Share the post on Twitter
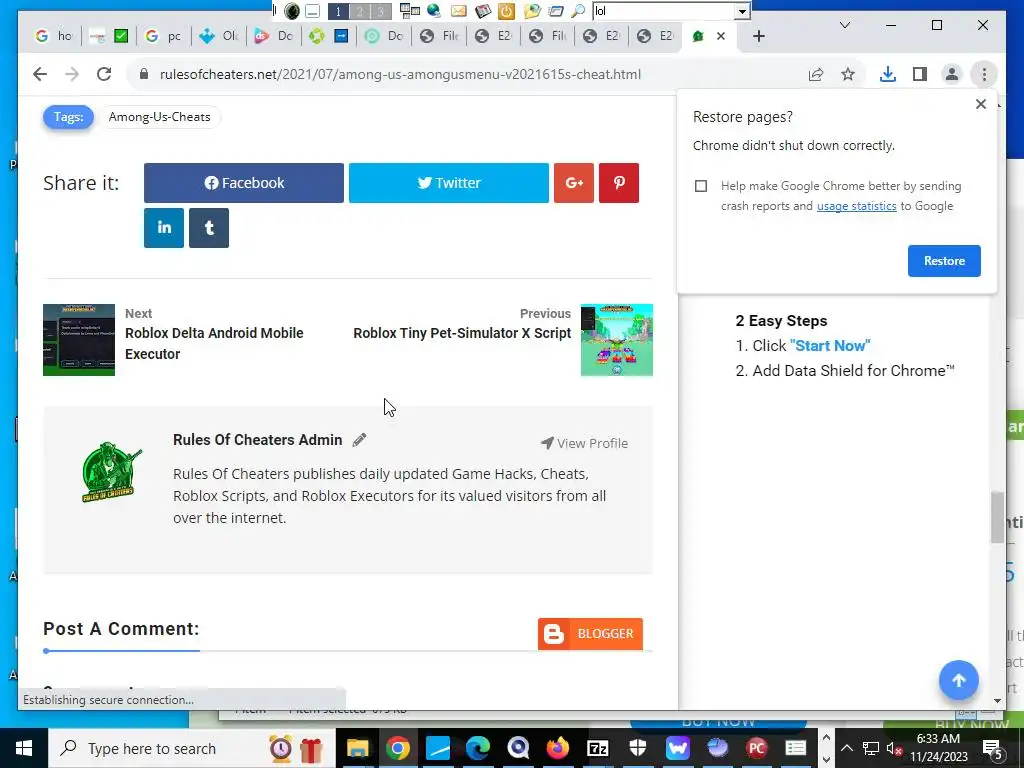 [449, 183]
